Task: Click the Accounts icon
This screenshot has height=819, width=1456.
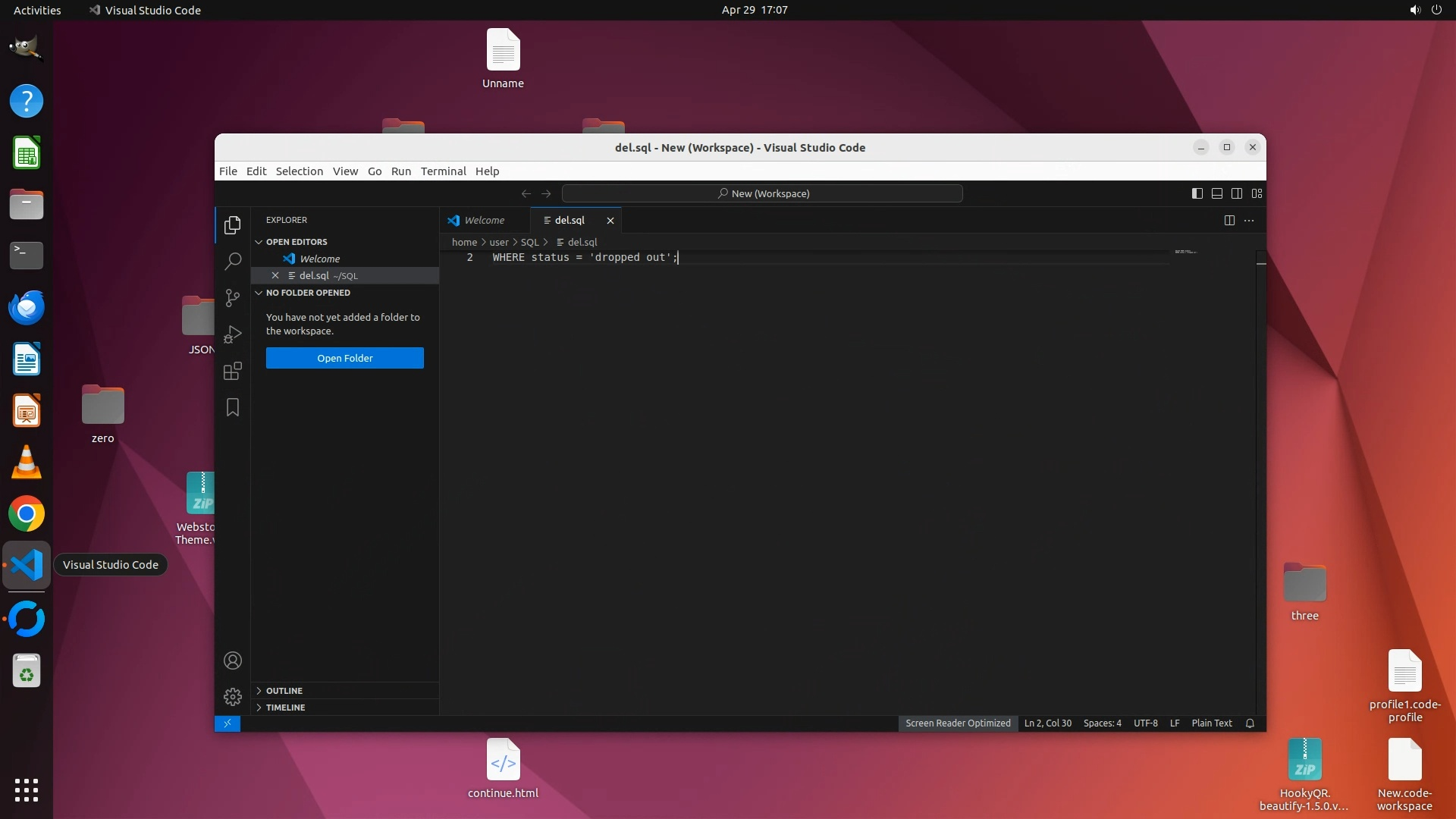Action: (233, 661)
